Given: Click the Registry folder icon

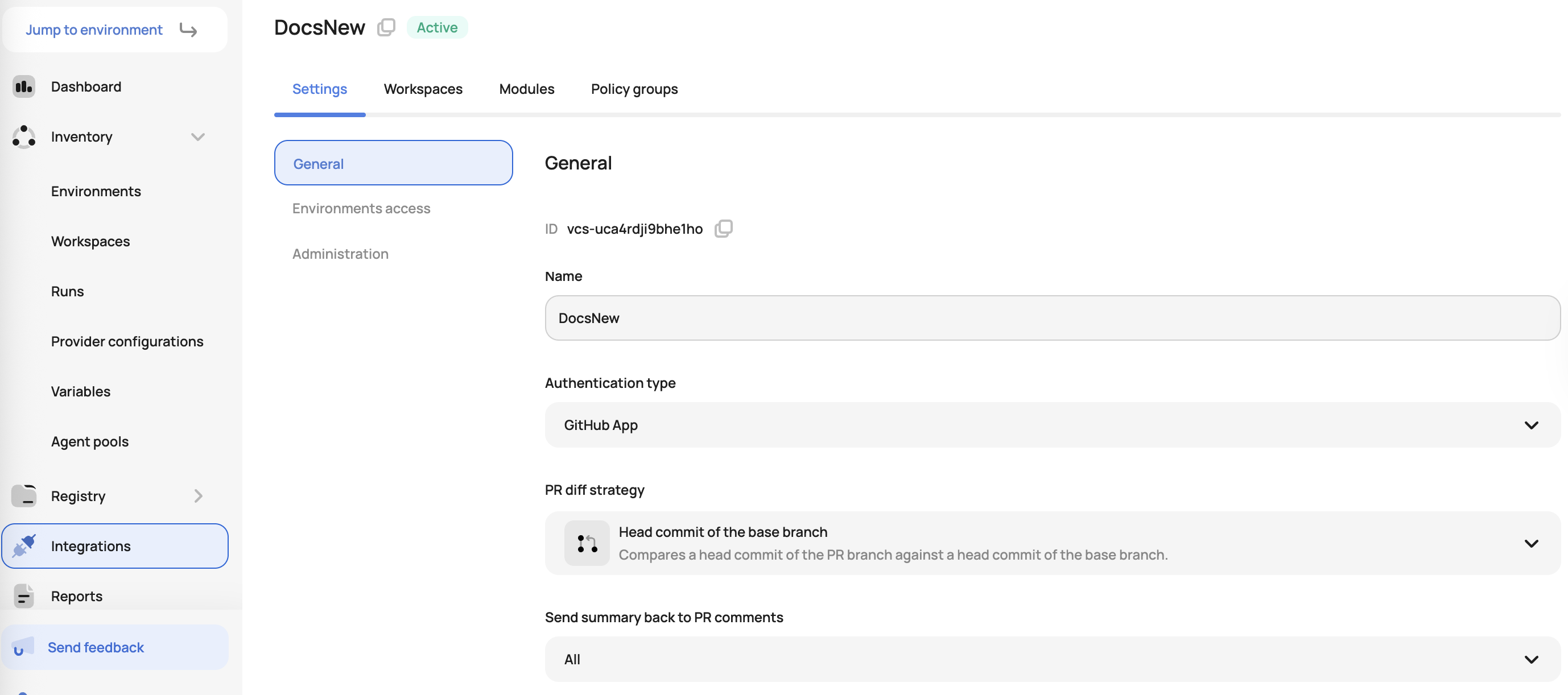Looking at the screenshot, I should (x=24, y=496).
